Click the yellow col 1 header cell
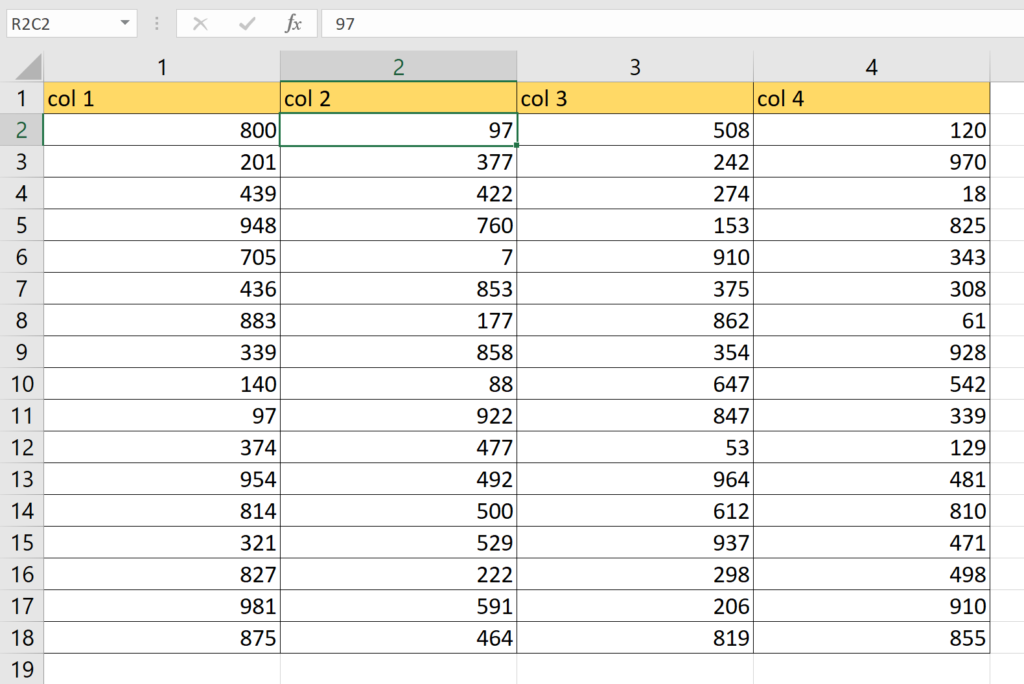Image resolution: width=1024 pixels, height=684 pixels. (160, 98)
